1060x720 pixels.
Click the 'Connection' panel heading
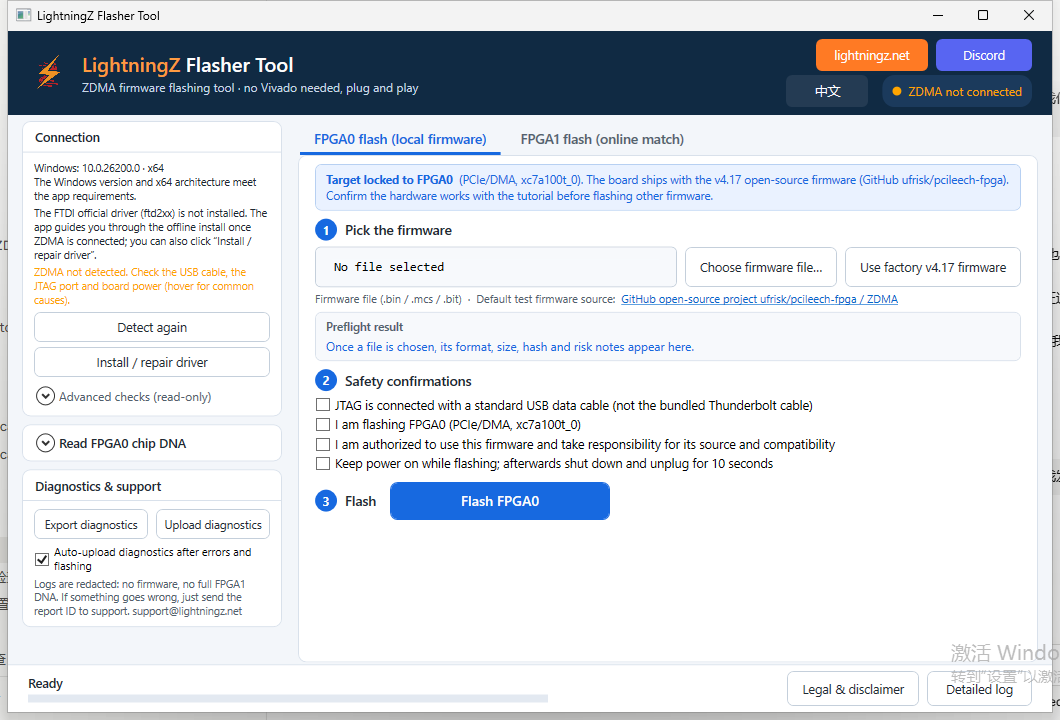(67, 137)
